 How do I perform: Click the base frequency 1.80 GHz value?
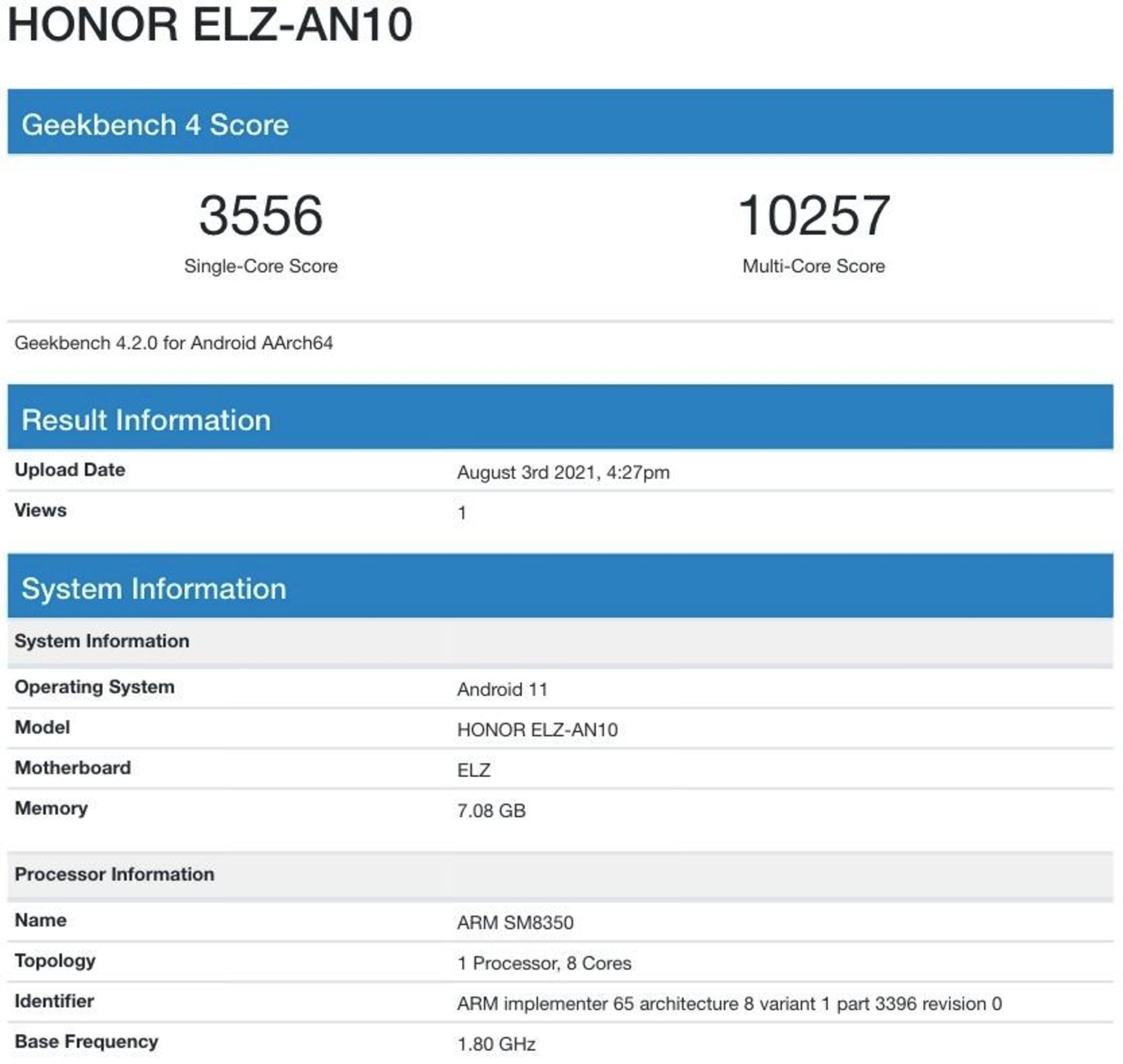[496, 1044]
